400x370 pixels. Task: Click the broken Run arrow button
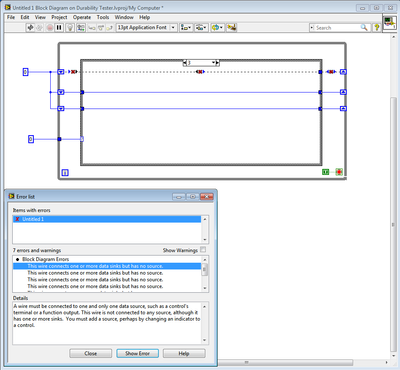[30, 28]
